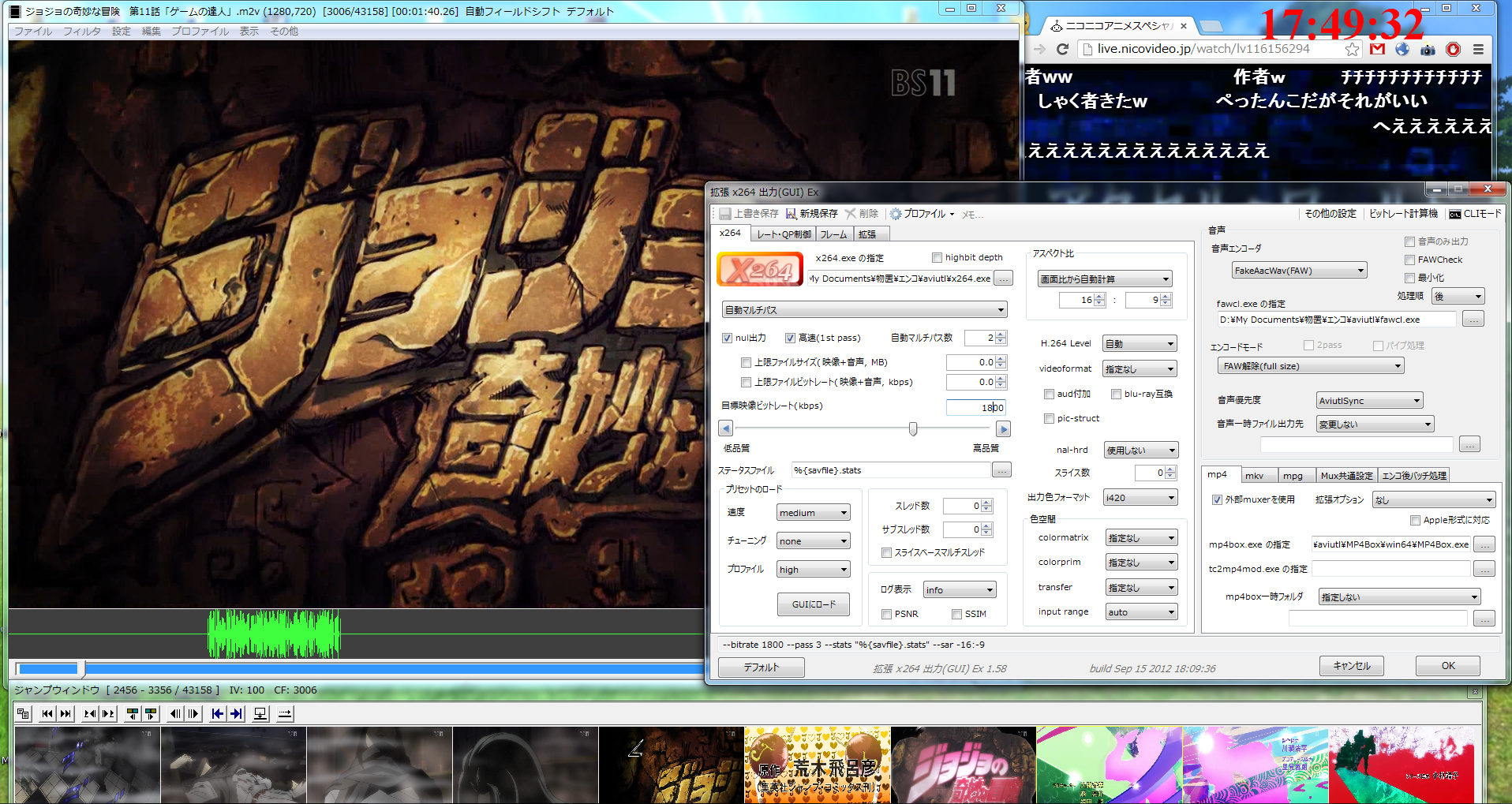Screen dimensions: 1512x804
Task: Enable the FAWCheck checkbox
Action: (1409, 260)
